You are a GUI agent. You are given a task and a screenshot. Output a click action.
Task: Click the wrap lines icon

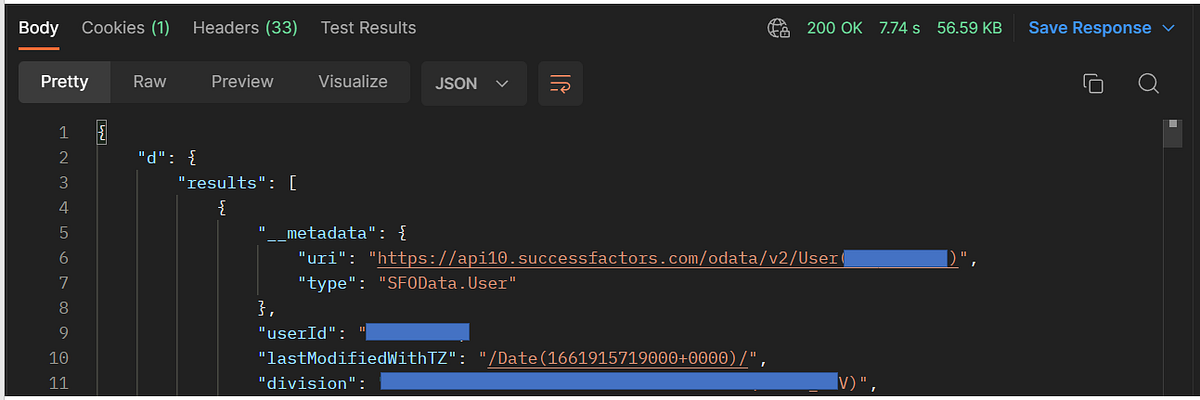(x=560, y=83)
